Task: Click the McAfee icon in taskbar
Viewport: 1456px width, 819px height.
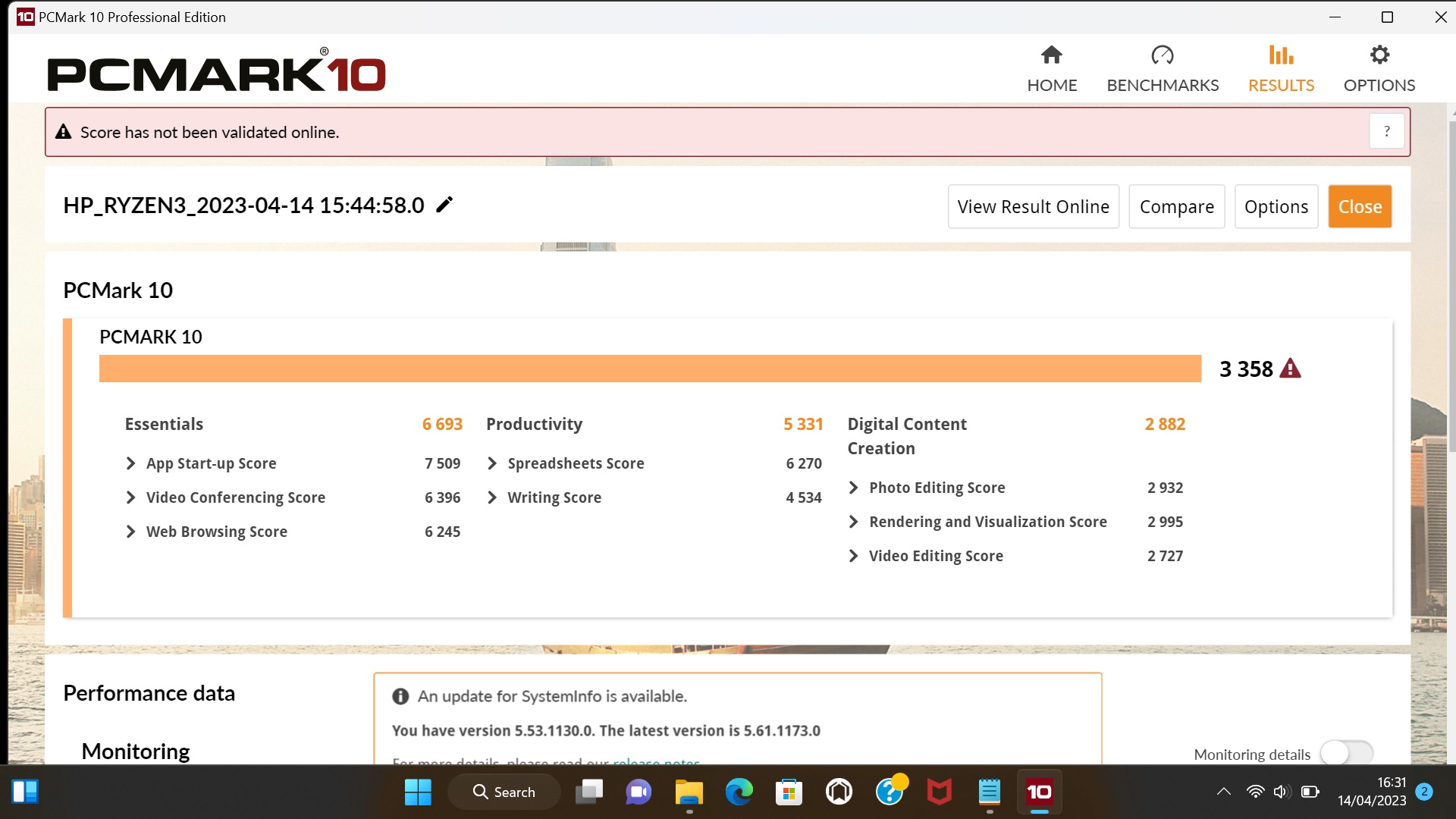Action: click(x=939, y=792)
